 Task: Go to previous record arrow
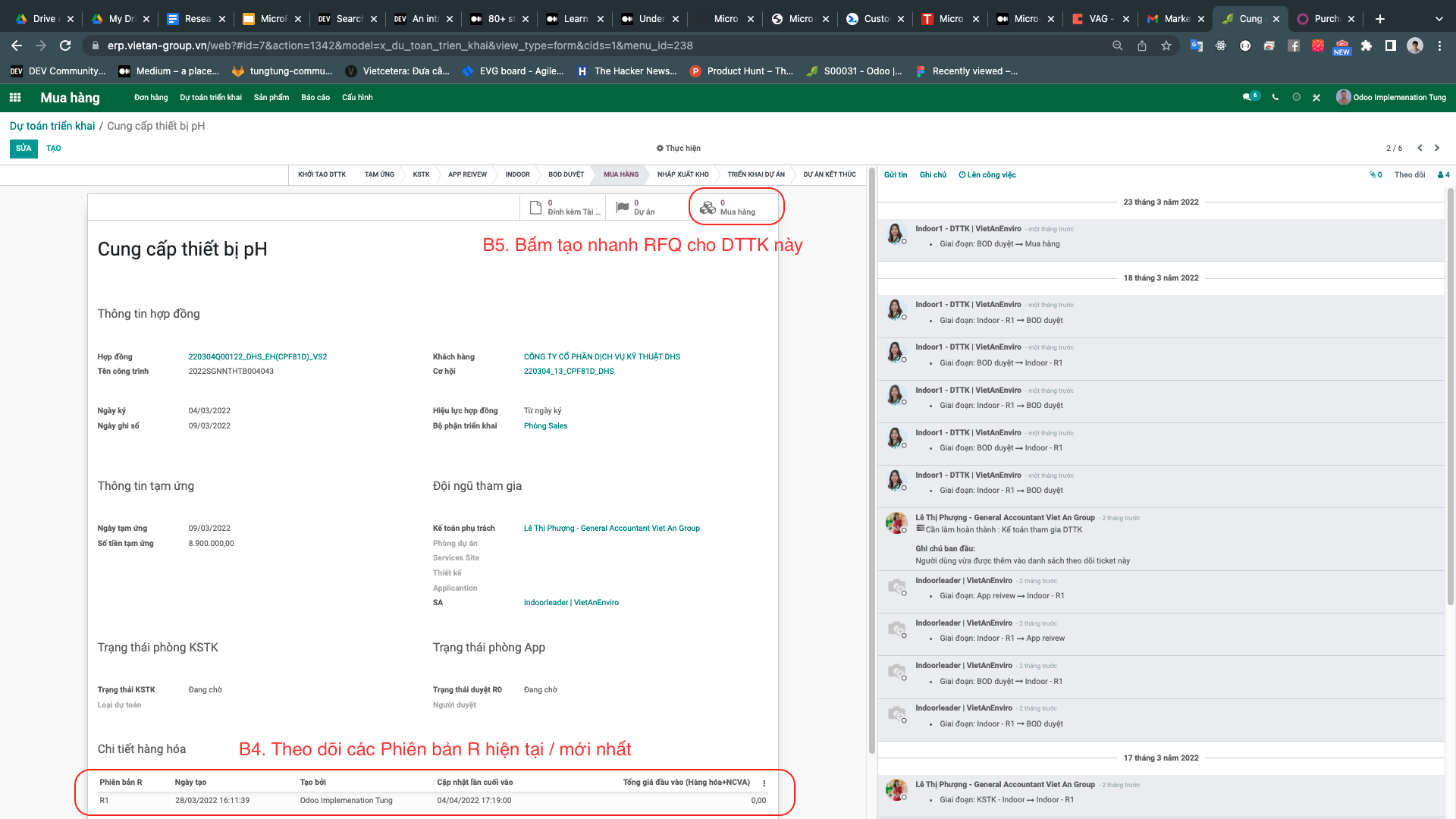click(1420, 148)
